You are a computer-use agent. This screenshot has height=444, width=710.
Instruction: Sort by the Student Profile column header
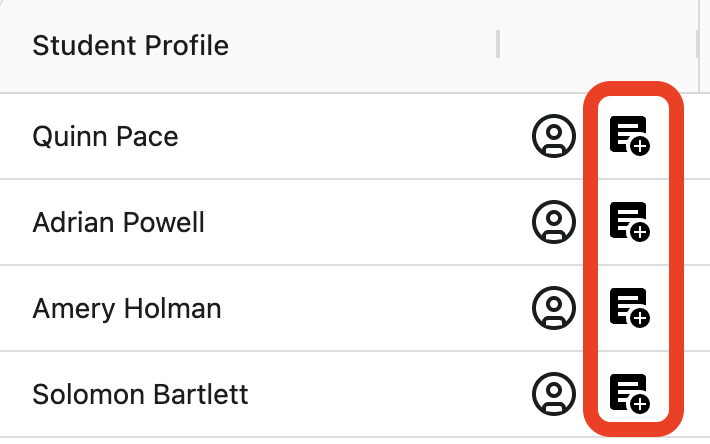coord(130,46)
